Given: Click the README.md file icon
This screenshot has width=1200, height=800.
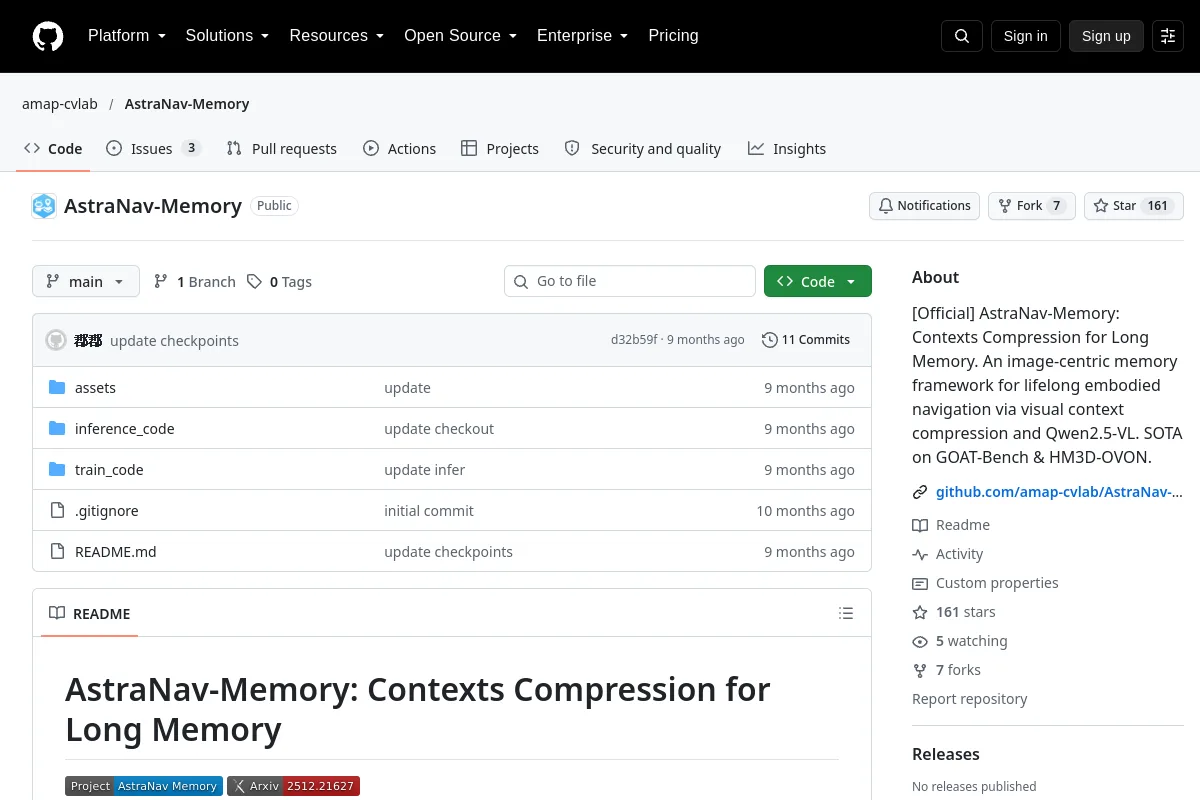Looking at the screenshot, I should tap(57, 552).
